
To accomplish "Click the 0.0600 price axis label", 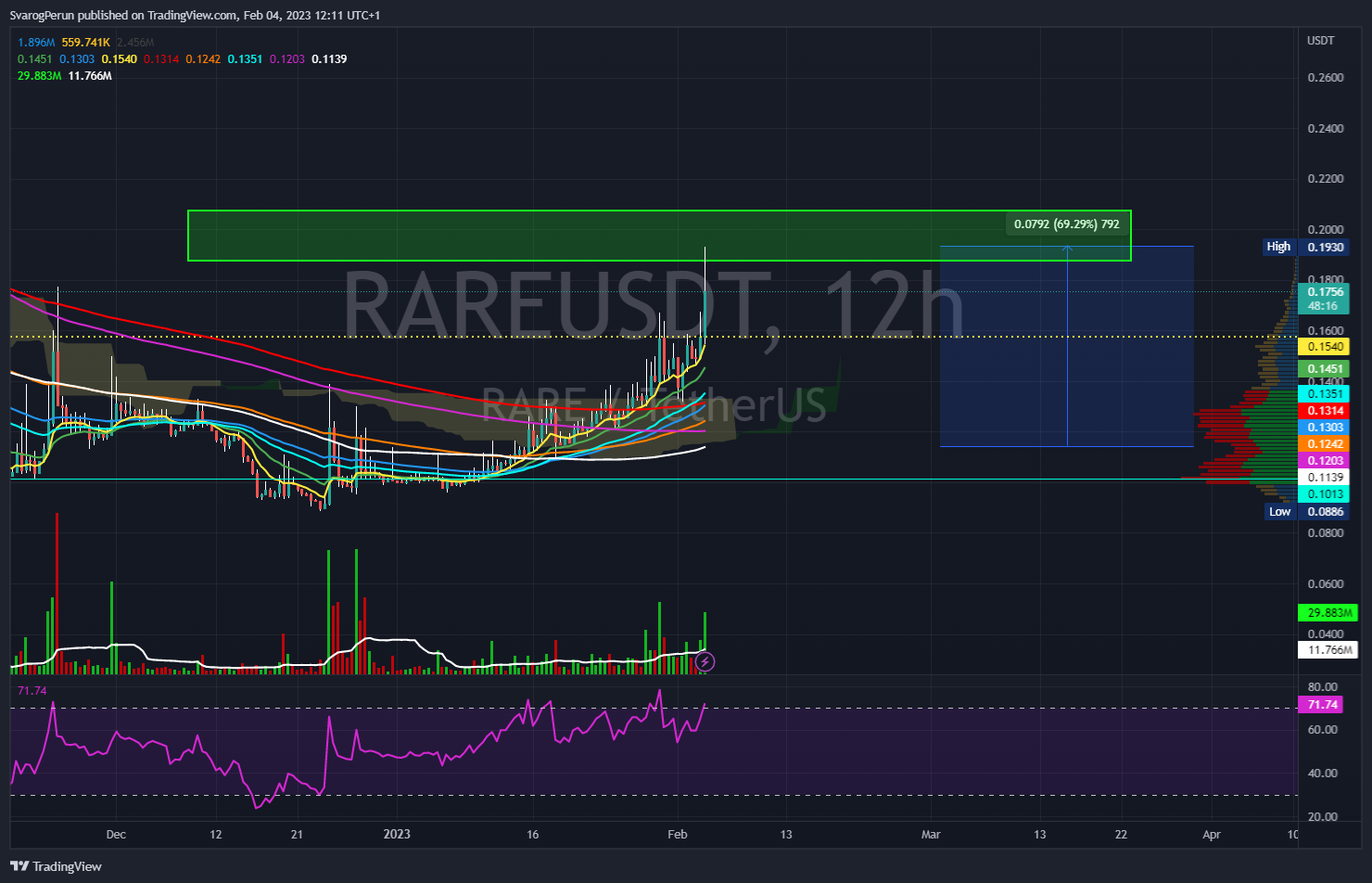I will [x=1326, y=584].
